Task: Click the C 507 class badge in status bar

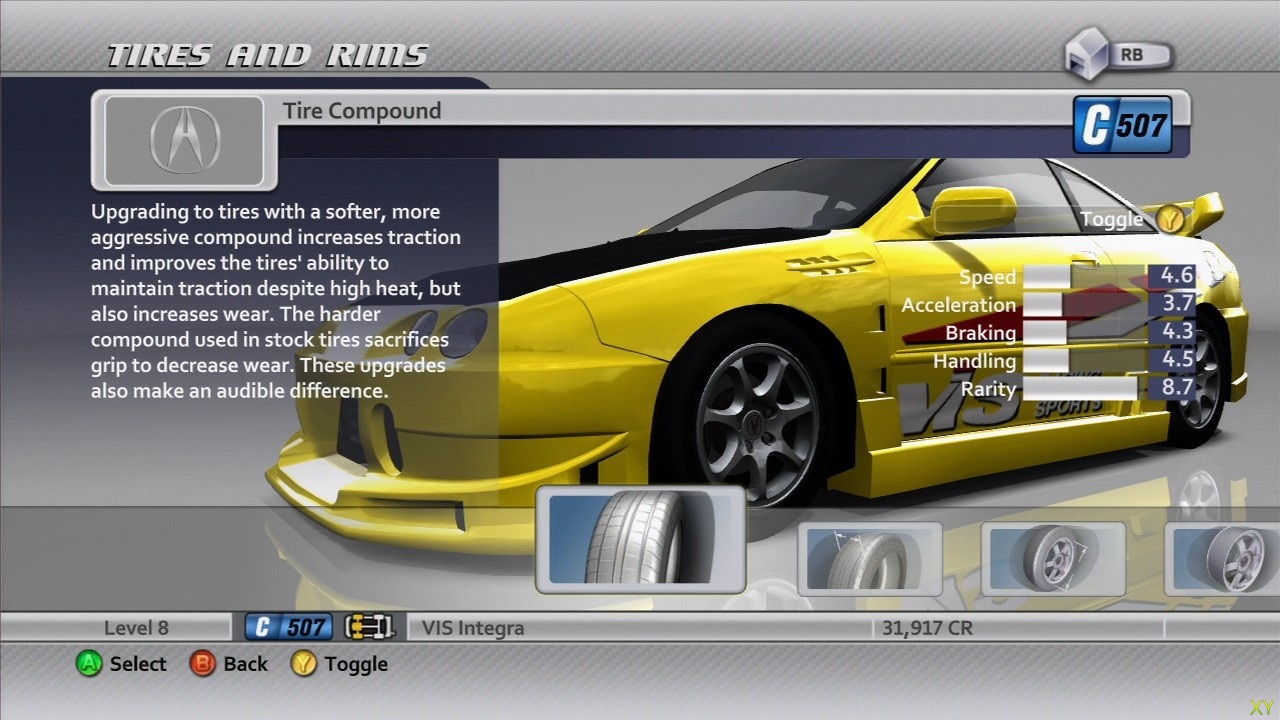Action: click(288, 628)
